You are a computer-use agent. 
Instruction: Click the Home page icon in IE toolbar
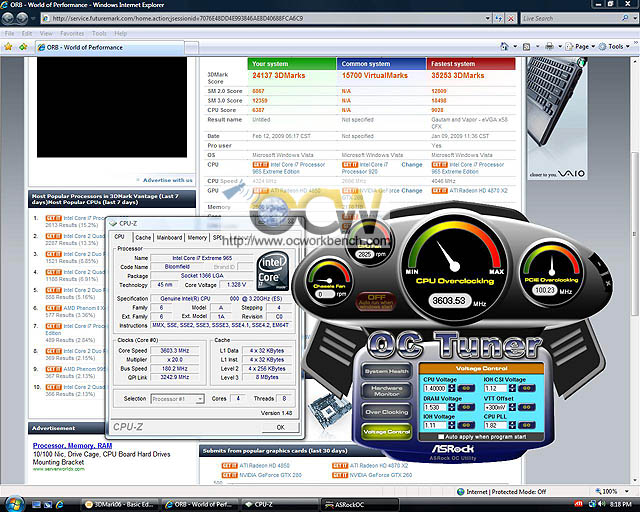[504, 47]
